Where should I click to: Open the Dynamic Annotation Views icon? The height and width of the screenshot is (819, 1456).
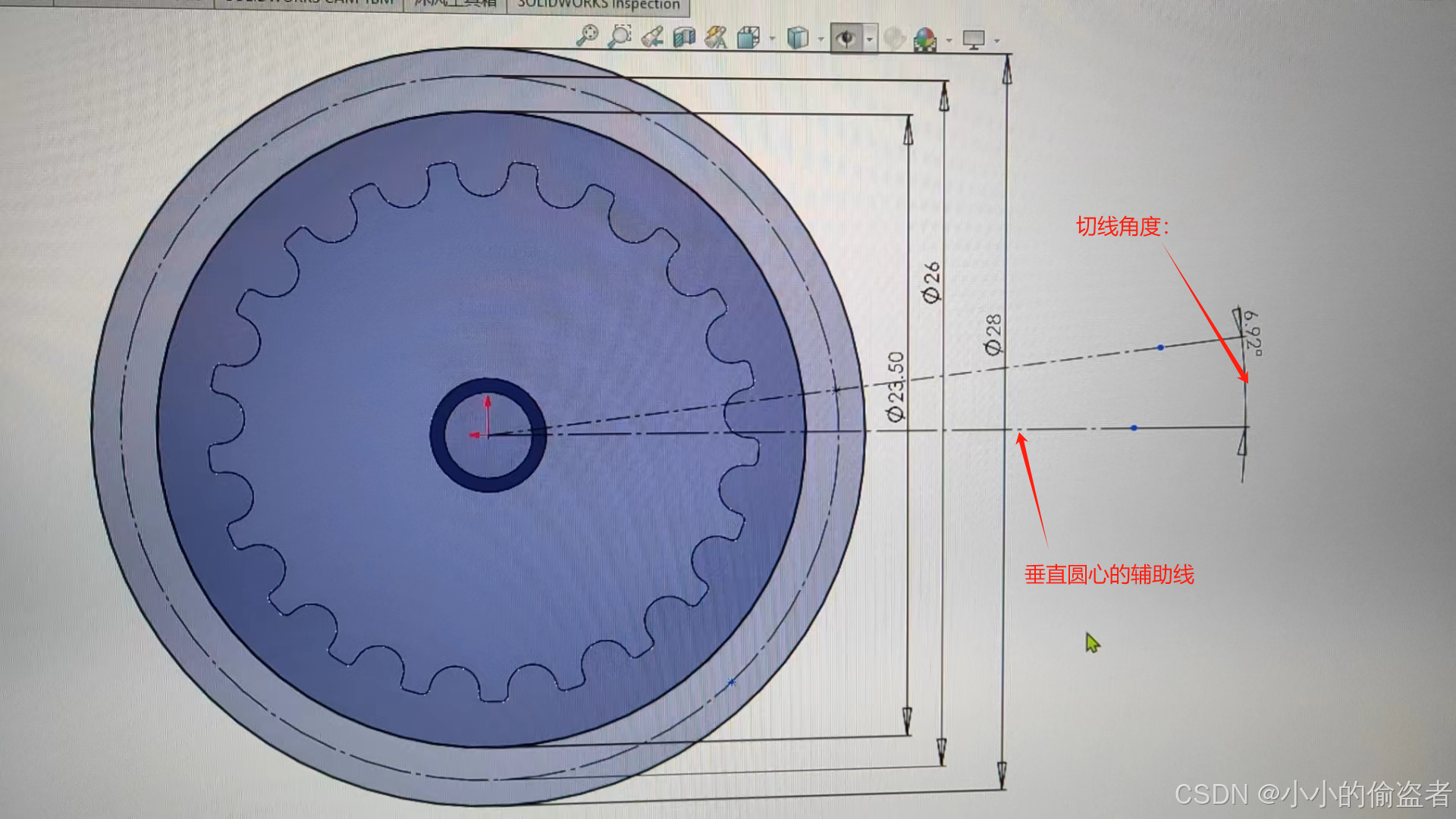tap(716, 37)
